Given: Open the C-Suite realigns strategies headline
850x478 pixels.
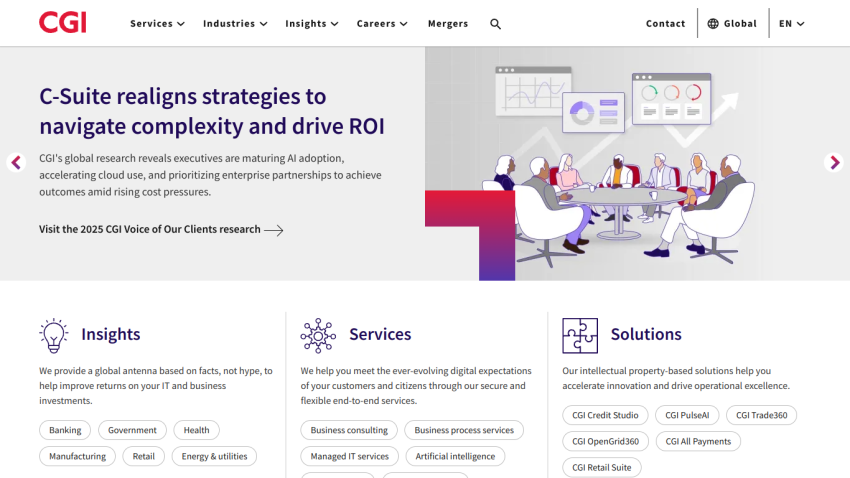Looking at the screenshot, I should click(x=211, y=111).
